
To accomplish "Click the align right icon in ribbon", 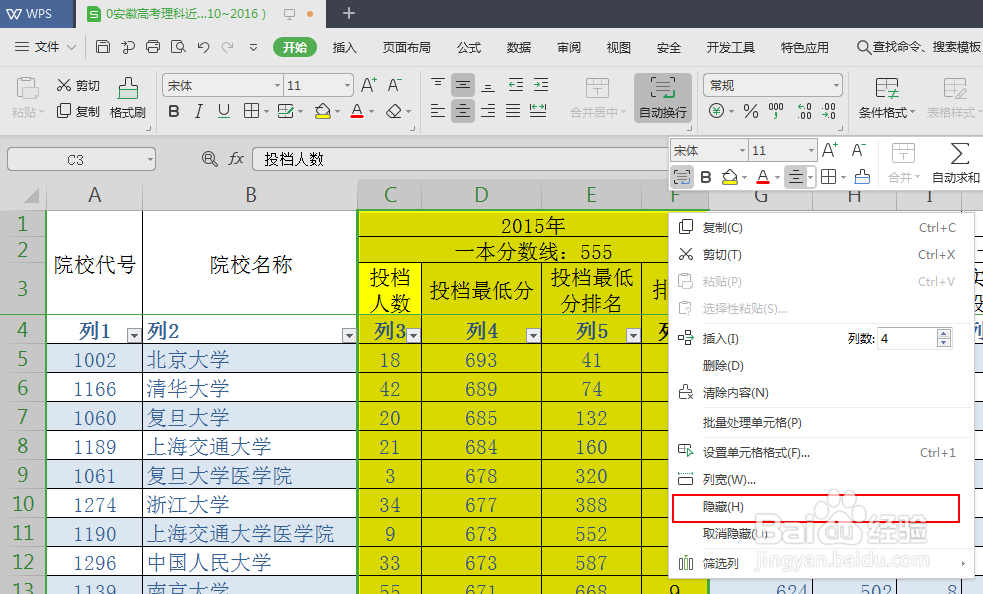I will [488, 111].
